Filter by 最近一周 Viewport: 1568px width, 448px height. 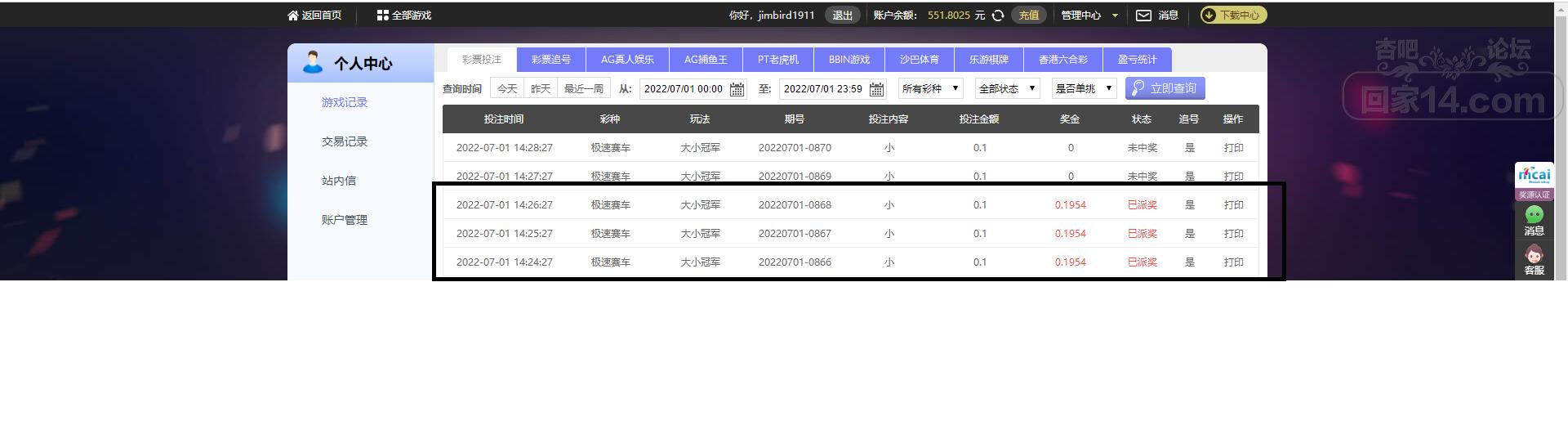click(x=584, y=88)
